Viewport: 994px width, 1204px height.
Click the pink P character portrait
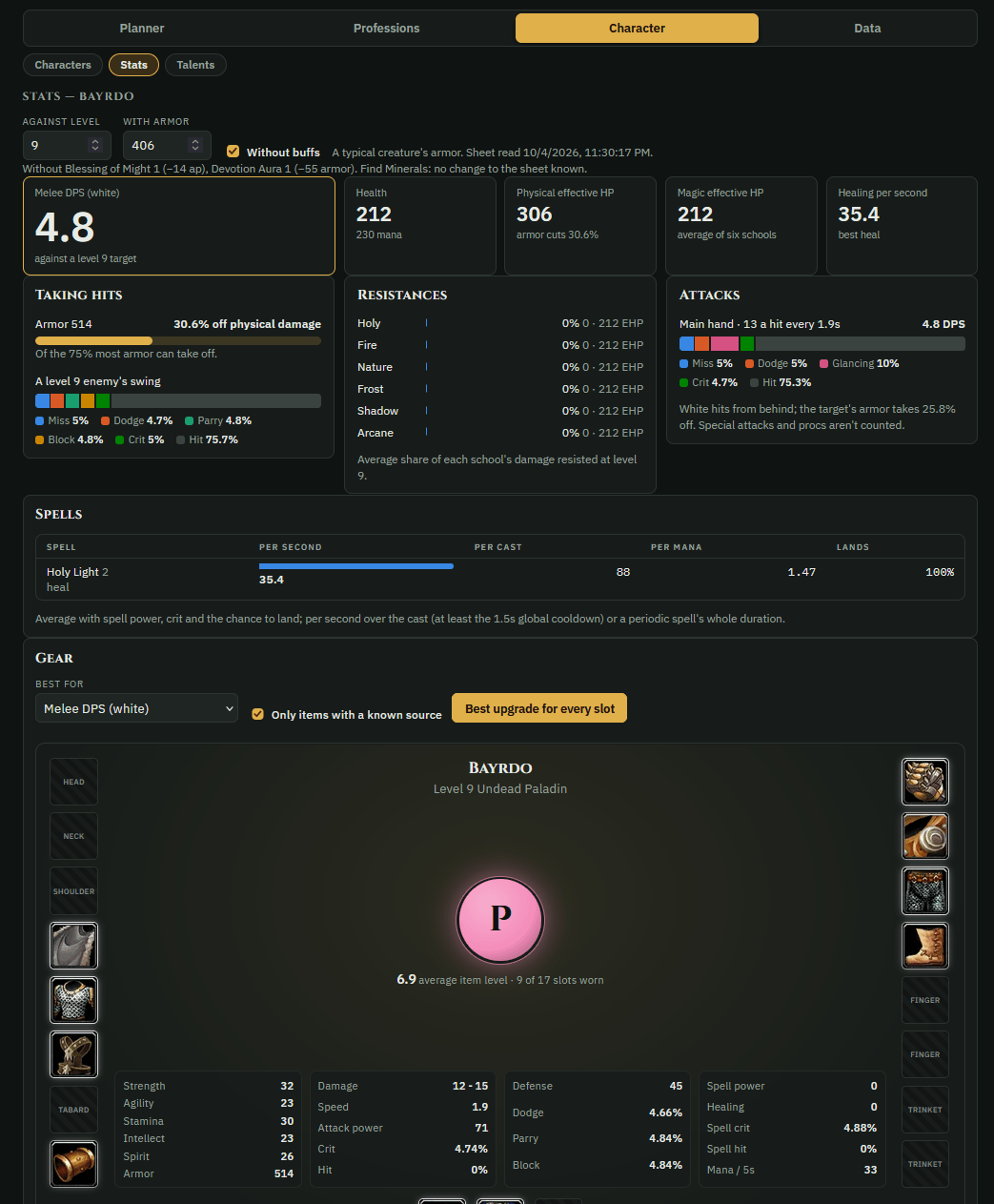500,919
